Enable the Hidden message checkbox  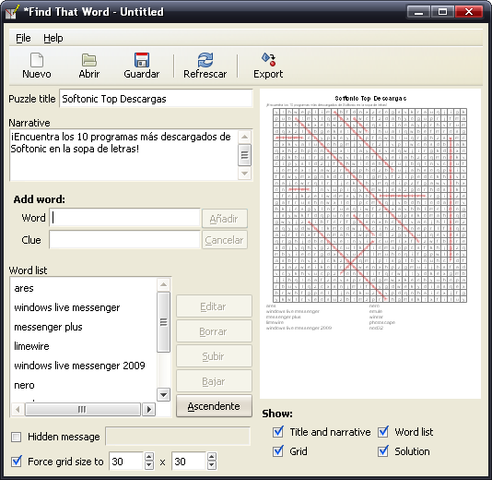click(16, 437)
